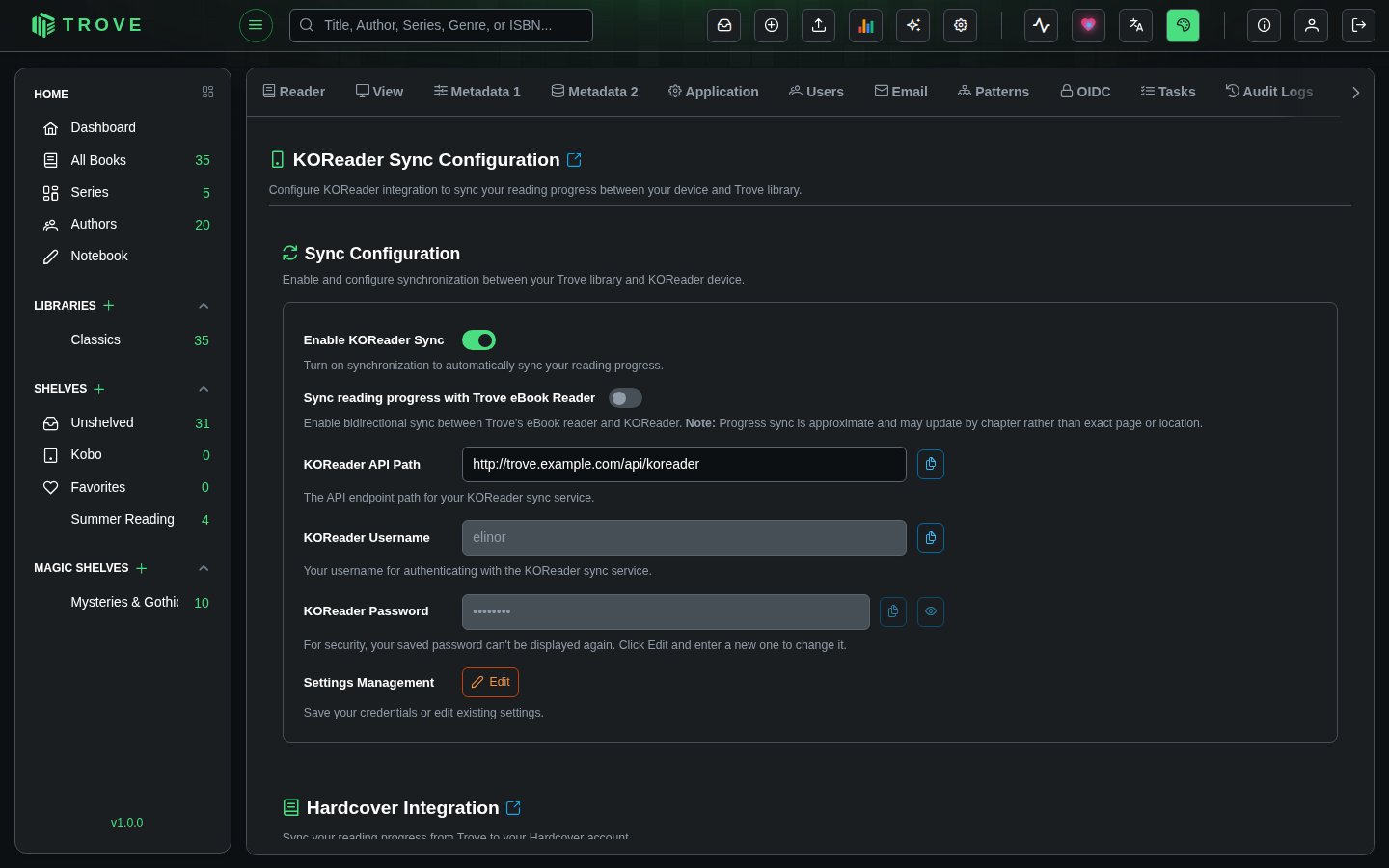Click the add book plus-circle icon
1389x868 pixels.
point(772,25)
